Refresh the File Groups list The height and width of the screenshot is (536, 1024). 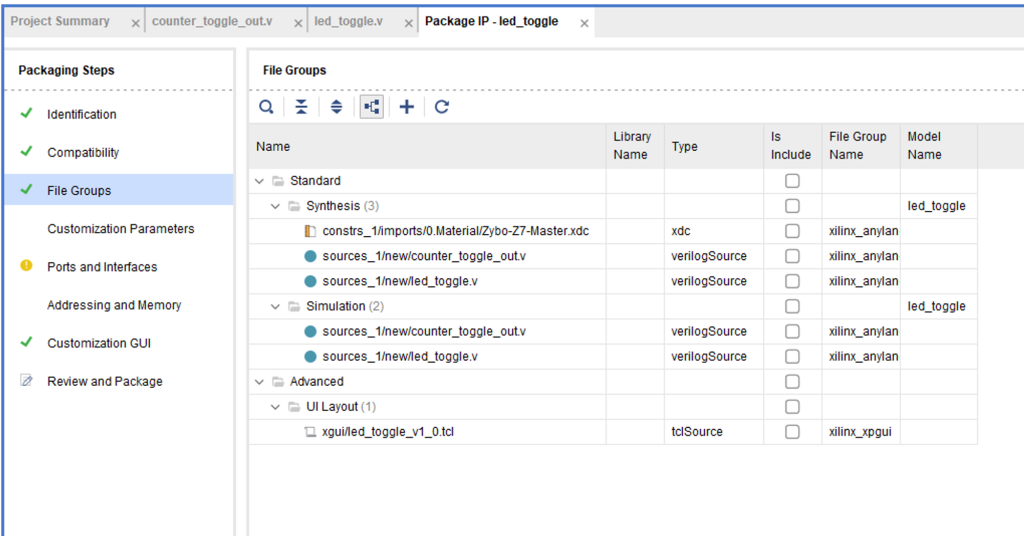441,107
